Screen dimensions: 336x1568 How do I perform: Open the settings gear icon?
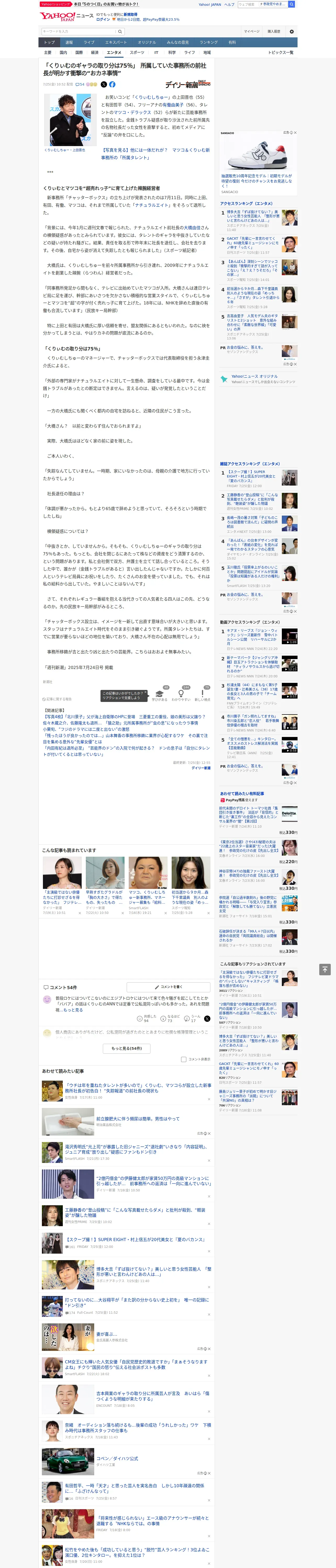pyautogui.click(x=292, y=32)
